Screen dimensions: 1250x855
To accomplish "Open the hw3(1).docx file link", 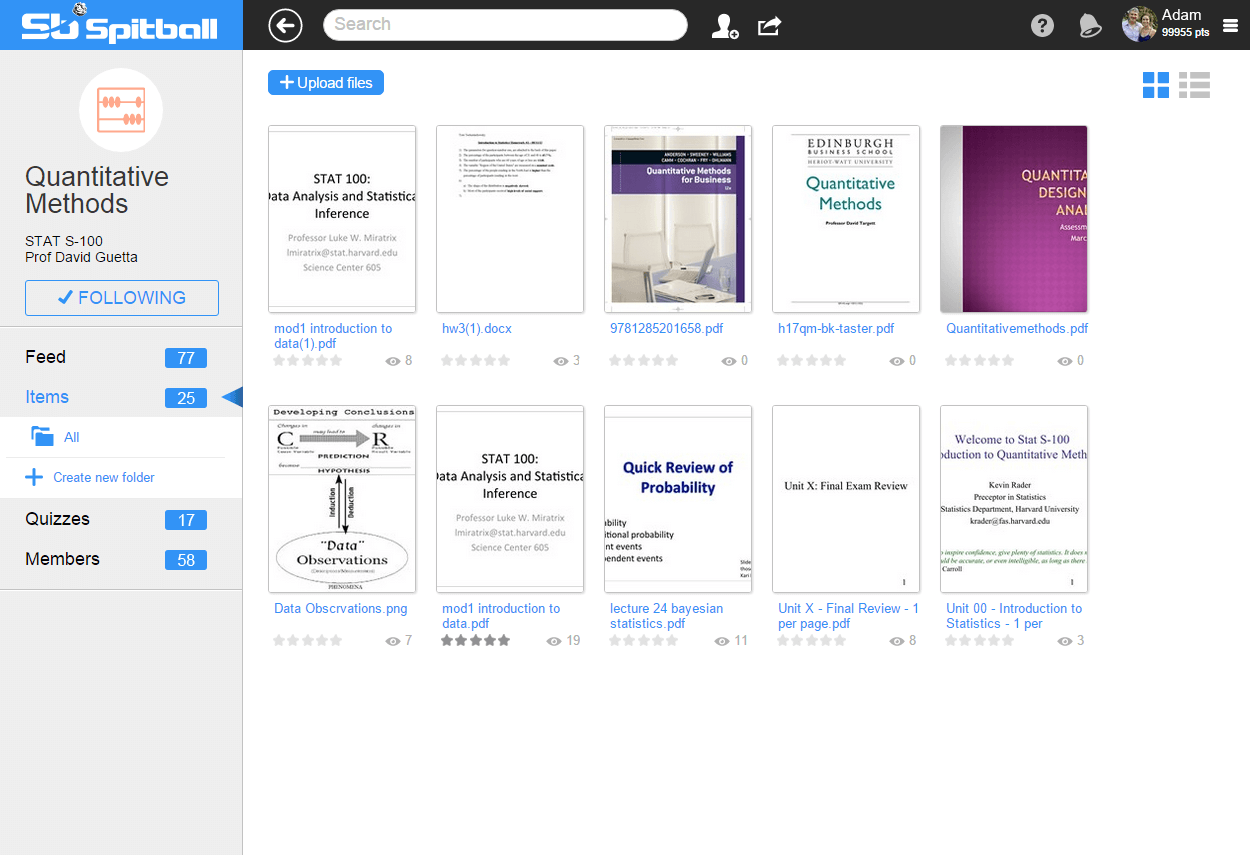I will tap(477, 328).
